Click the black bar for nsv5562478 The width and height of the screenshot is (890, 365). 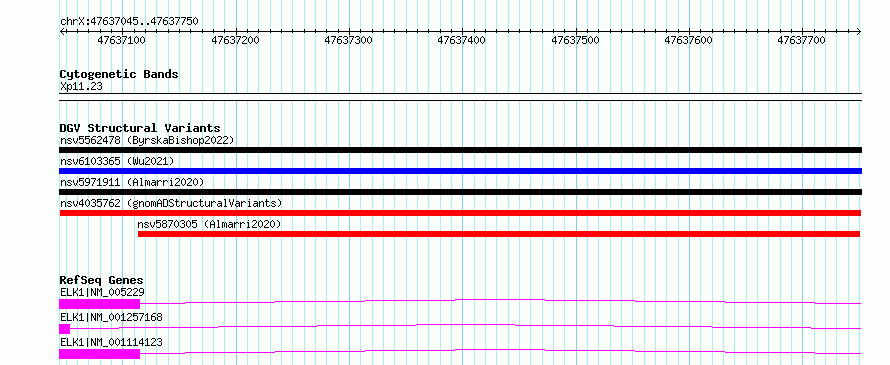tap(460, 150)
